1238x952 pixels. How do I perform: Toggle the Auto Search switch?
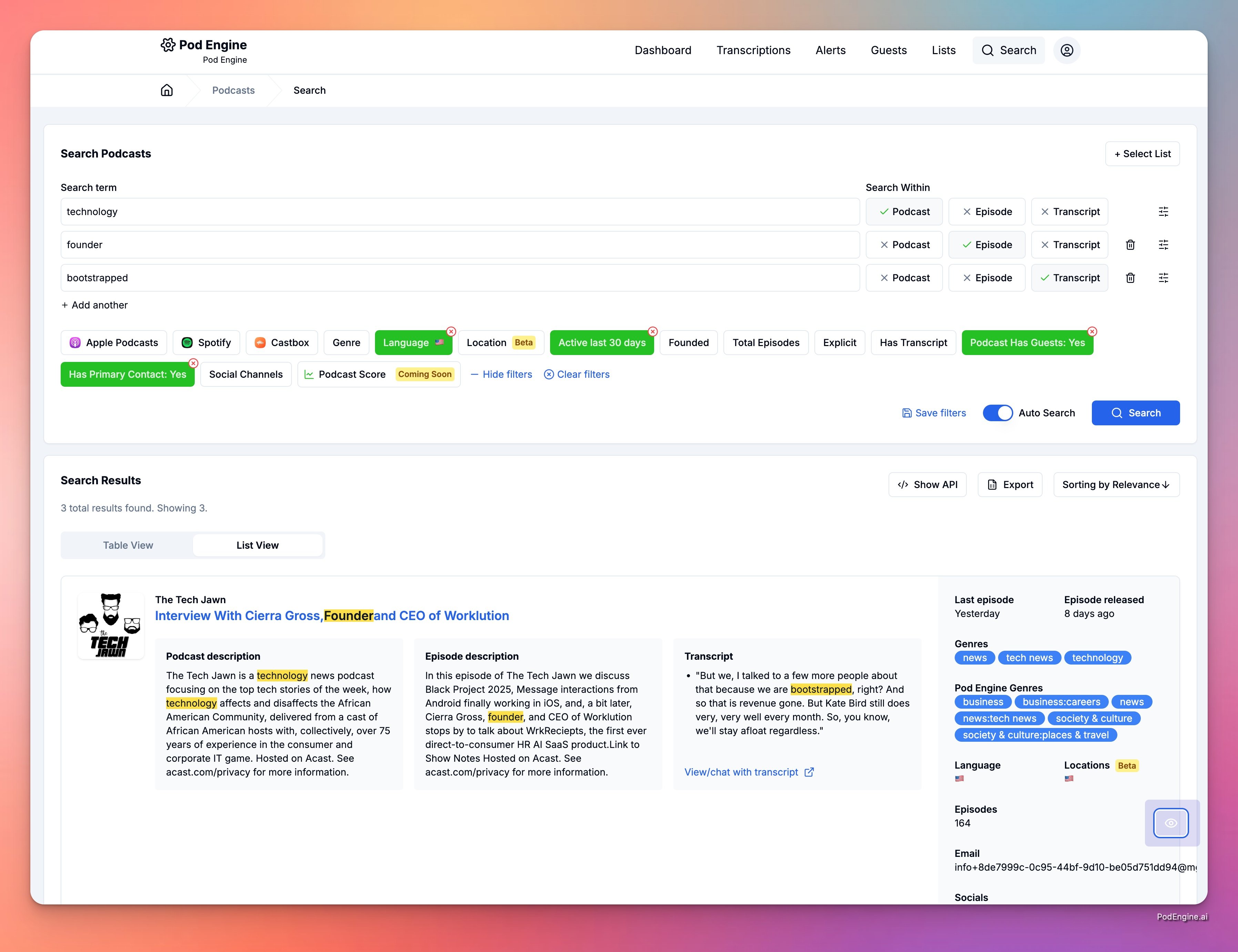click(997, 413)
